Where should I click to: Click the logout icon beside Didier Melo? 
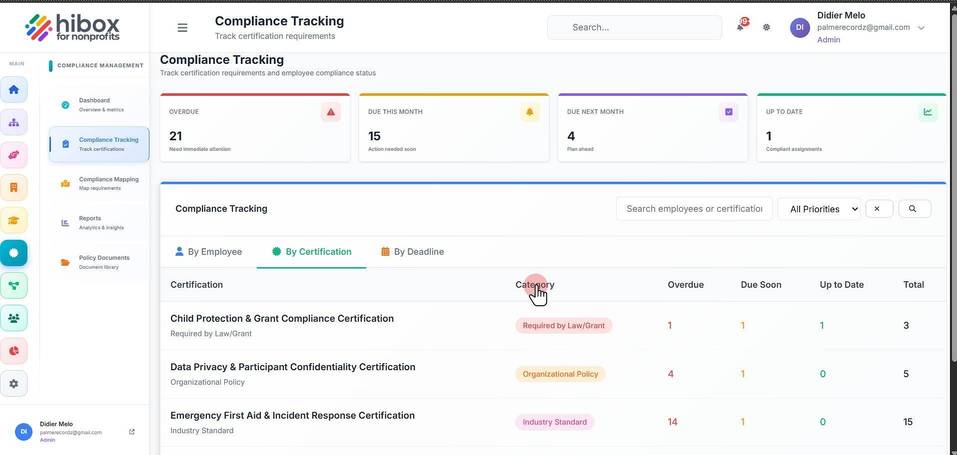132,432
